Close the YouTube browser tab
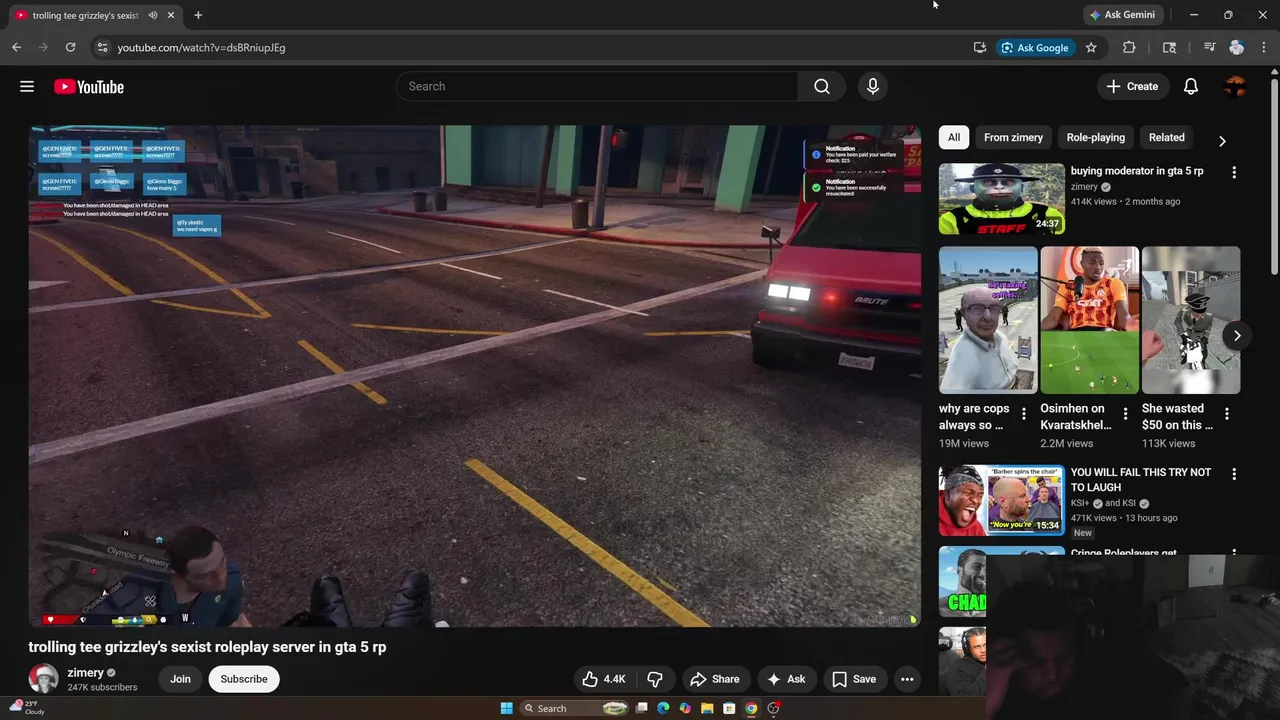Viewport: 1280px width, 720px height. pyautogui.click(x=171, y=15)
